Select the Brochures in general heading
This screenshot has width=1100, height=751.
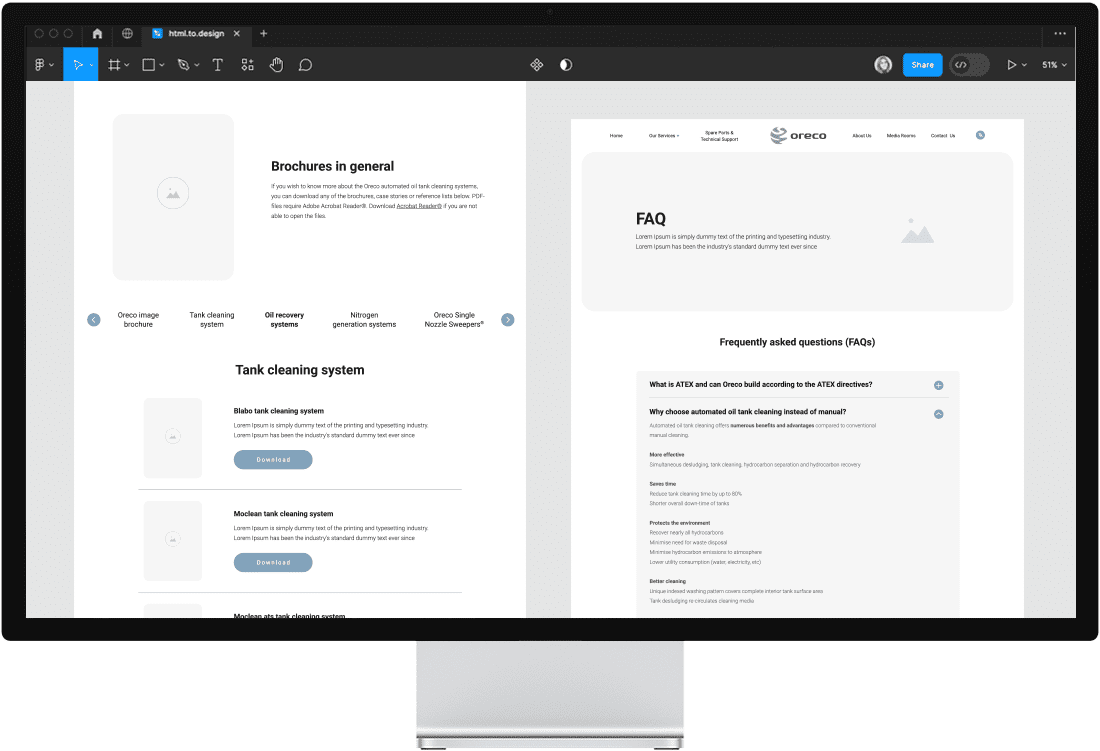point(333,166)
